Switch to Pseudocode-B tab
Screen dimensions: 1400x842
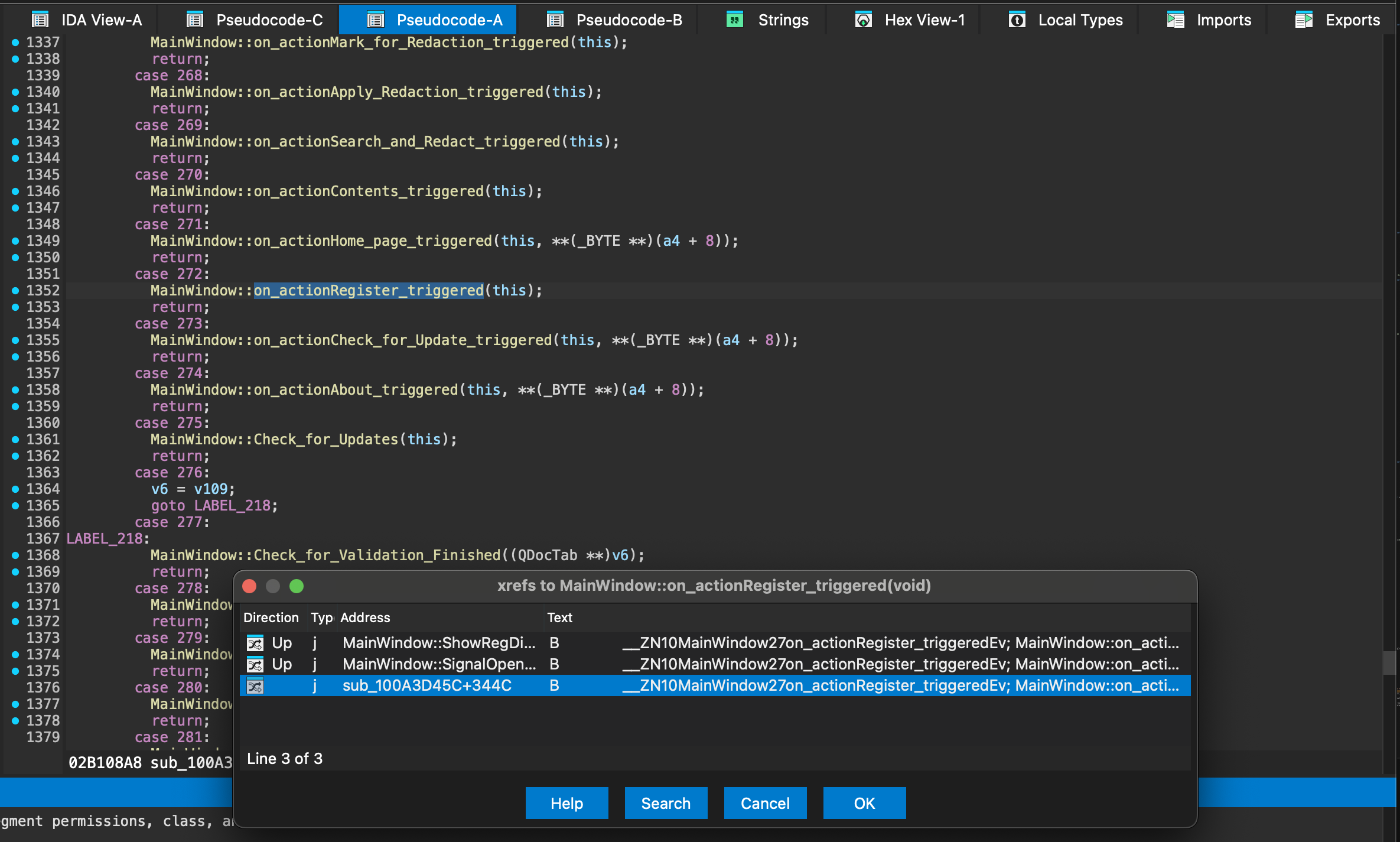(x=614, y=20)
